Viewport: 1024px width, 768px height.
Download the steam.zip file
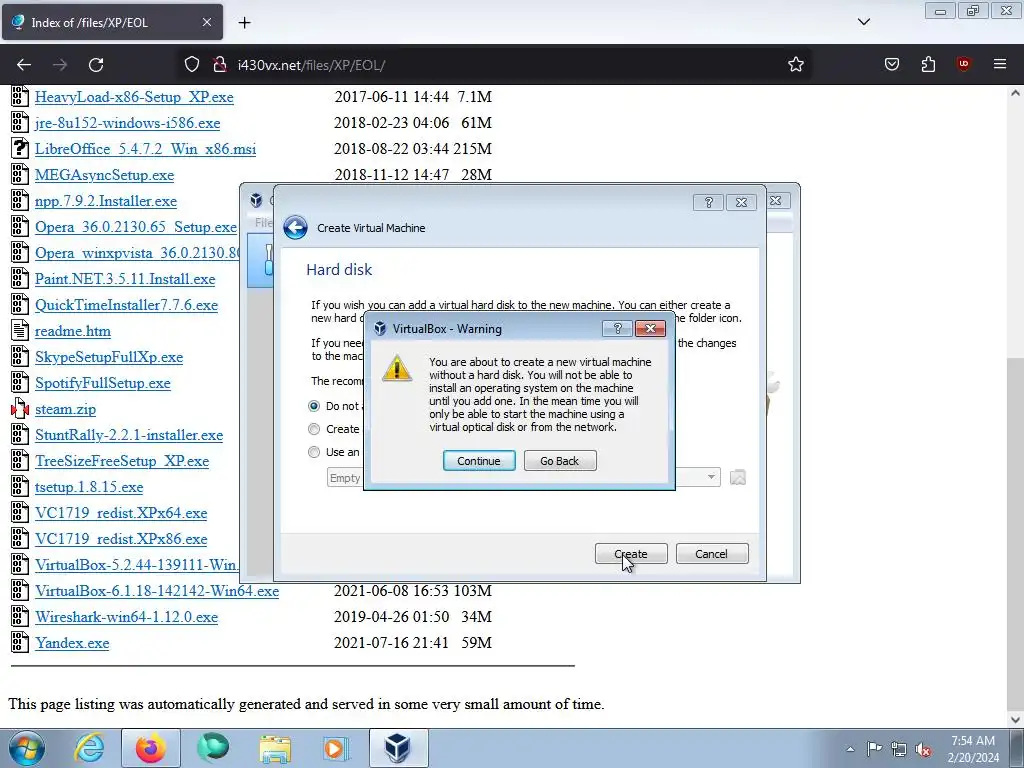[x=65, y=409]
